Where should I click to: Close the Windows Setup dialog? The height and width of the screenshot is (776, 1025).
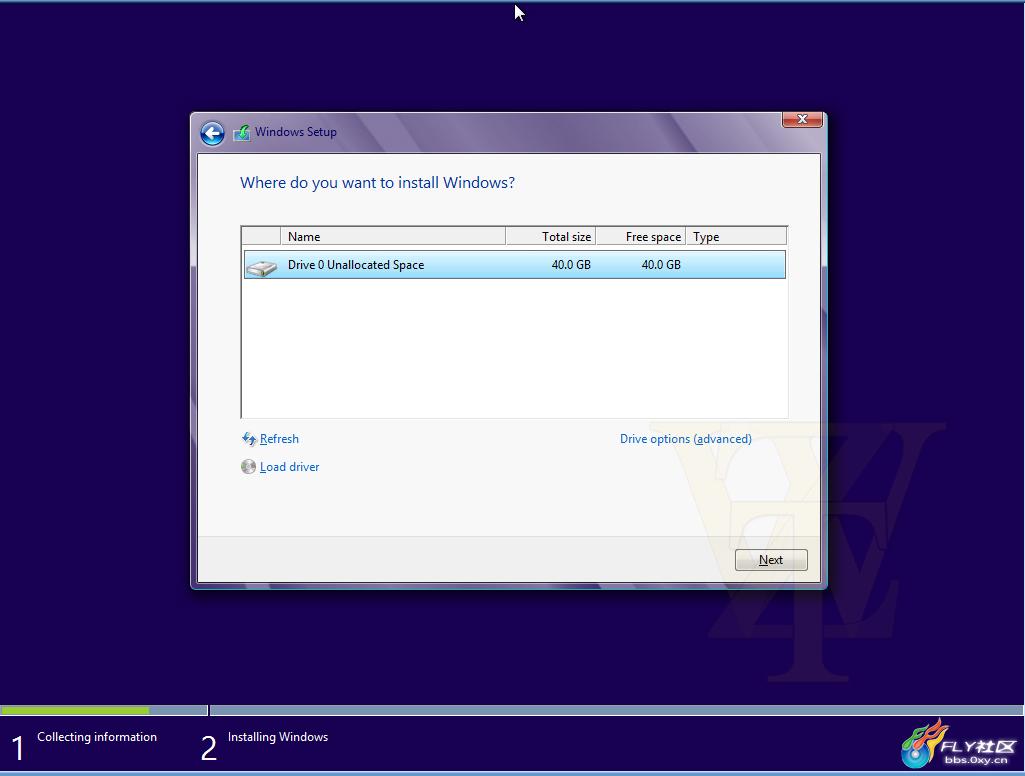click(x=802, y=119)
